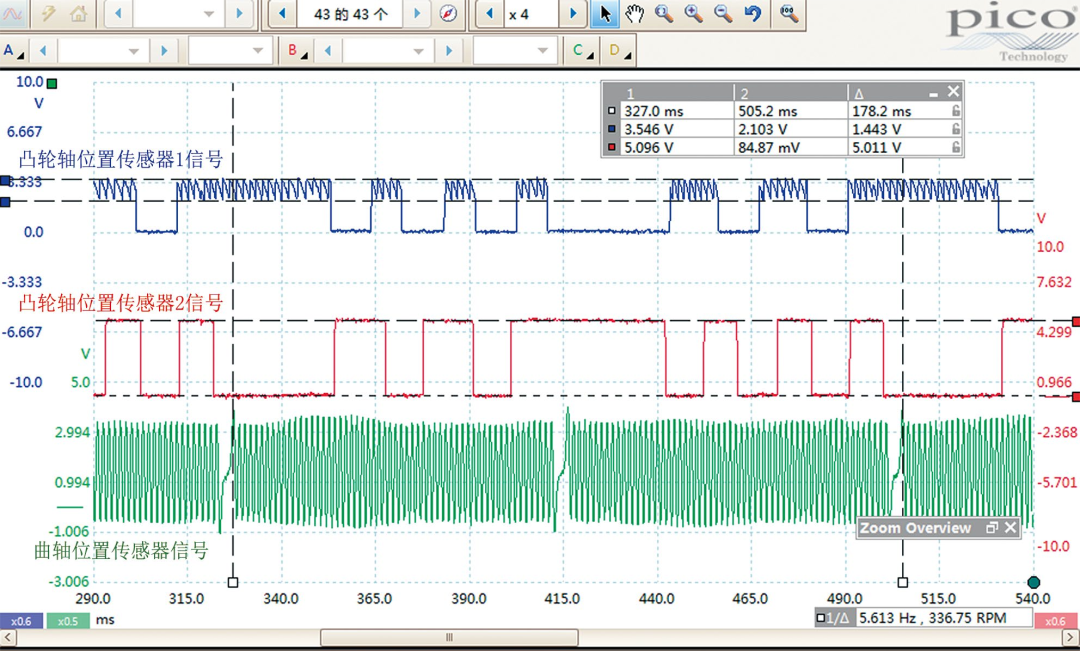Click upper red voltage ruler handle
The width and height of the screenshot is (1080, 651).
tap(1076, 322)
